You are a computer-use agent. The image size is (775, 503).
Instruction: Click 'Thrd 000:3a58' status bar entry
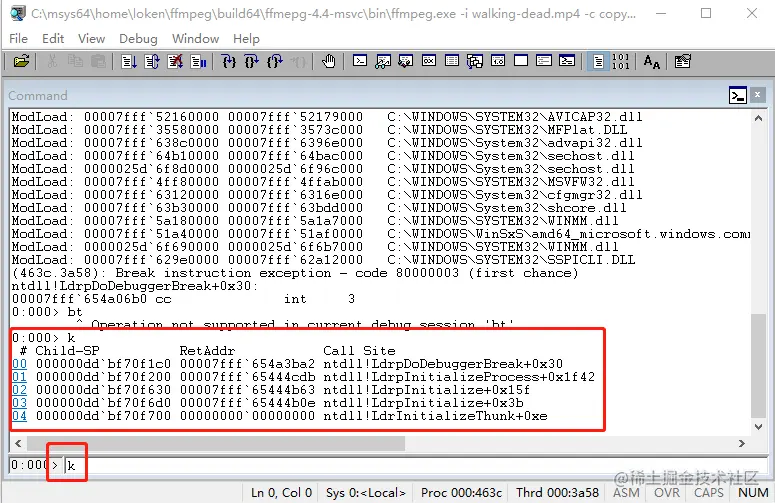pyautogui.click(x=557, y=493)
